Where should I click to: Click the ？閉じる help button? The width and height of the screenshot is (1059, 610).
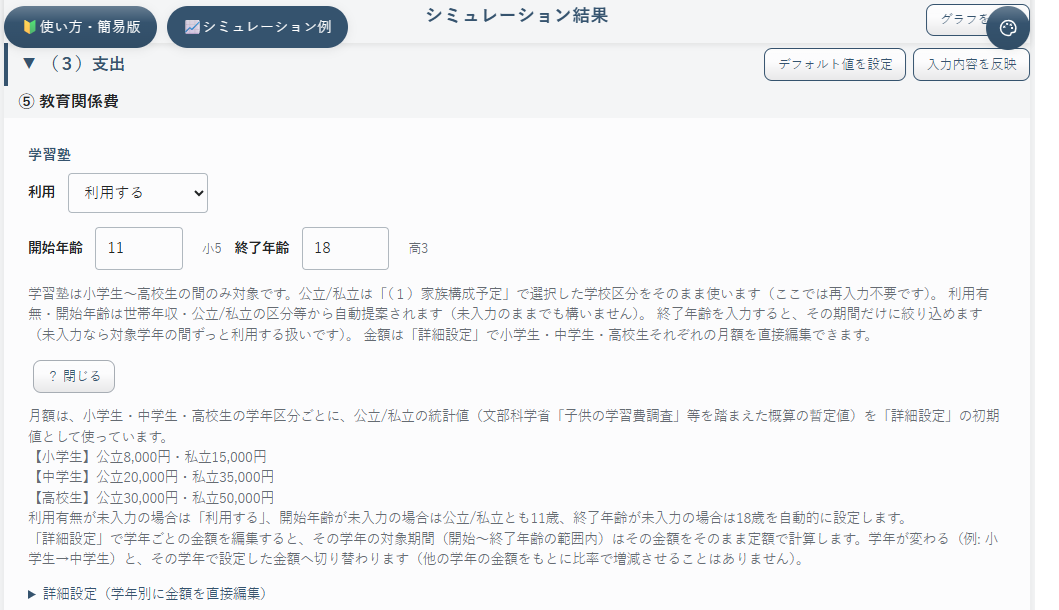(x=74, y=376)
